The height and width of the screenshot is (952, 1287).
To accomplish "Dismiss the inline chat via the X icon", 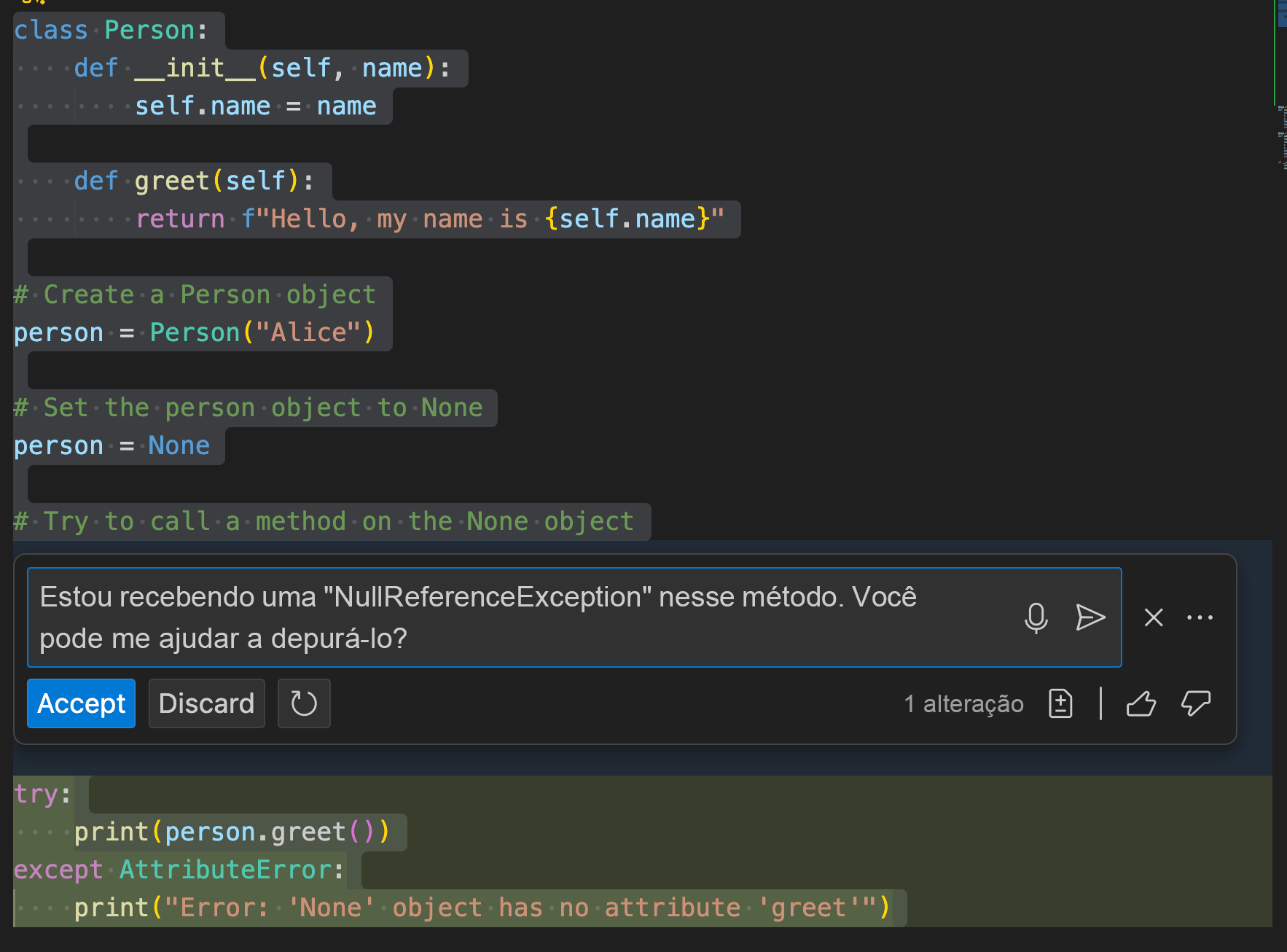I will point(1153,617).
